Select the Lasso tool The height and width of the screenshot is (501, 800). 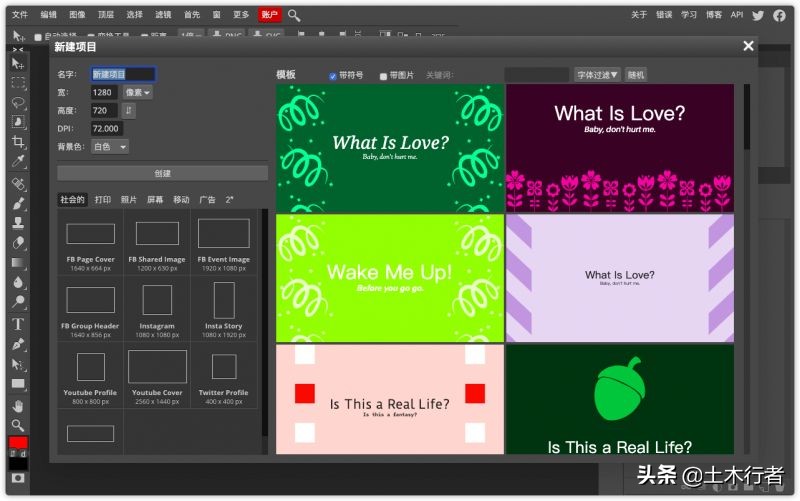18,103
